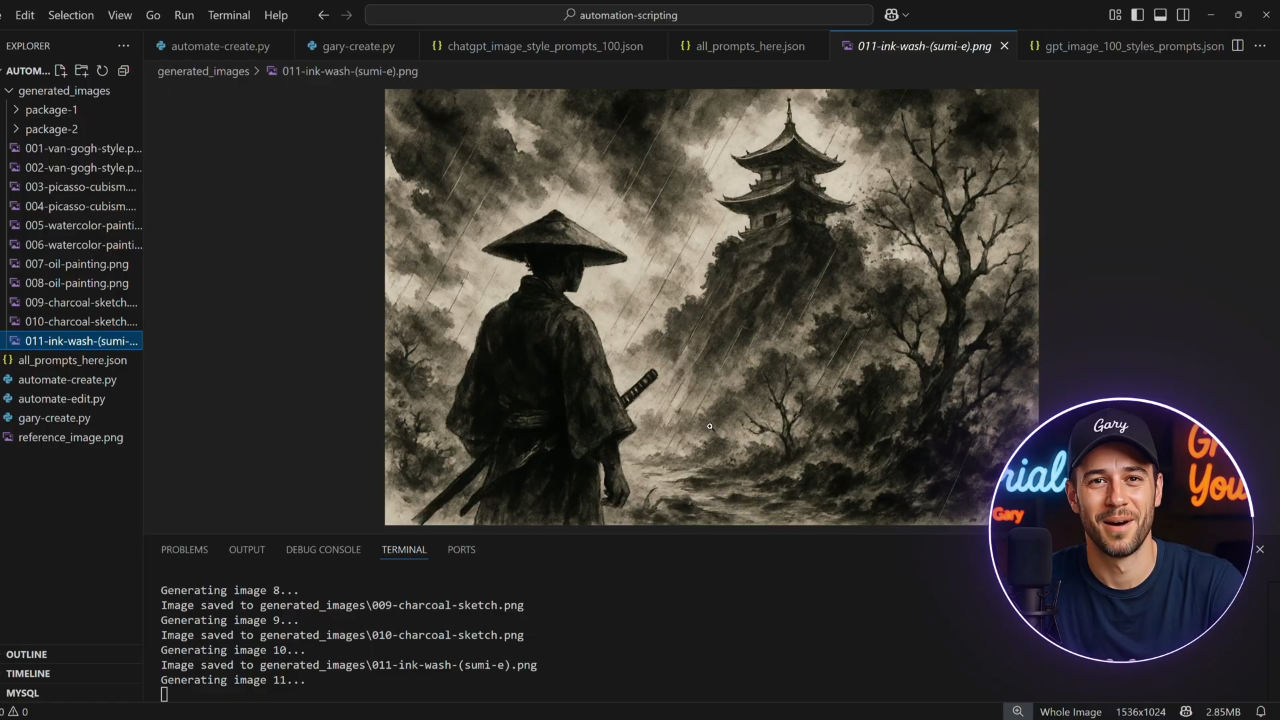The image size is (1280, 720).
Task: Toggle the primary side bar
Action: 1138,15
